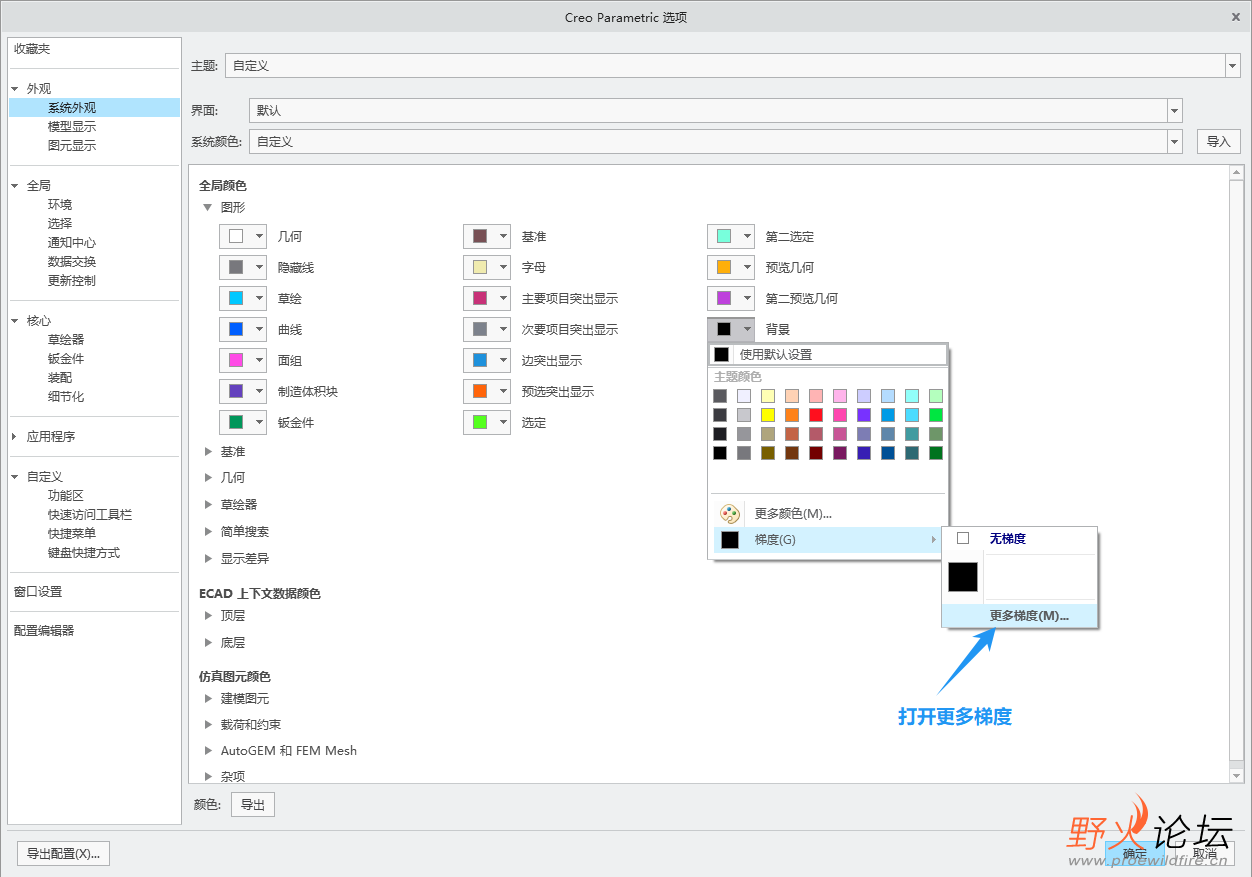
Task: Expand the 几何 section below 图形
Action: 208,478
